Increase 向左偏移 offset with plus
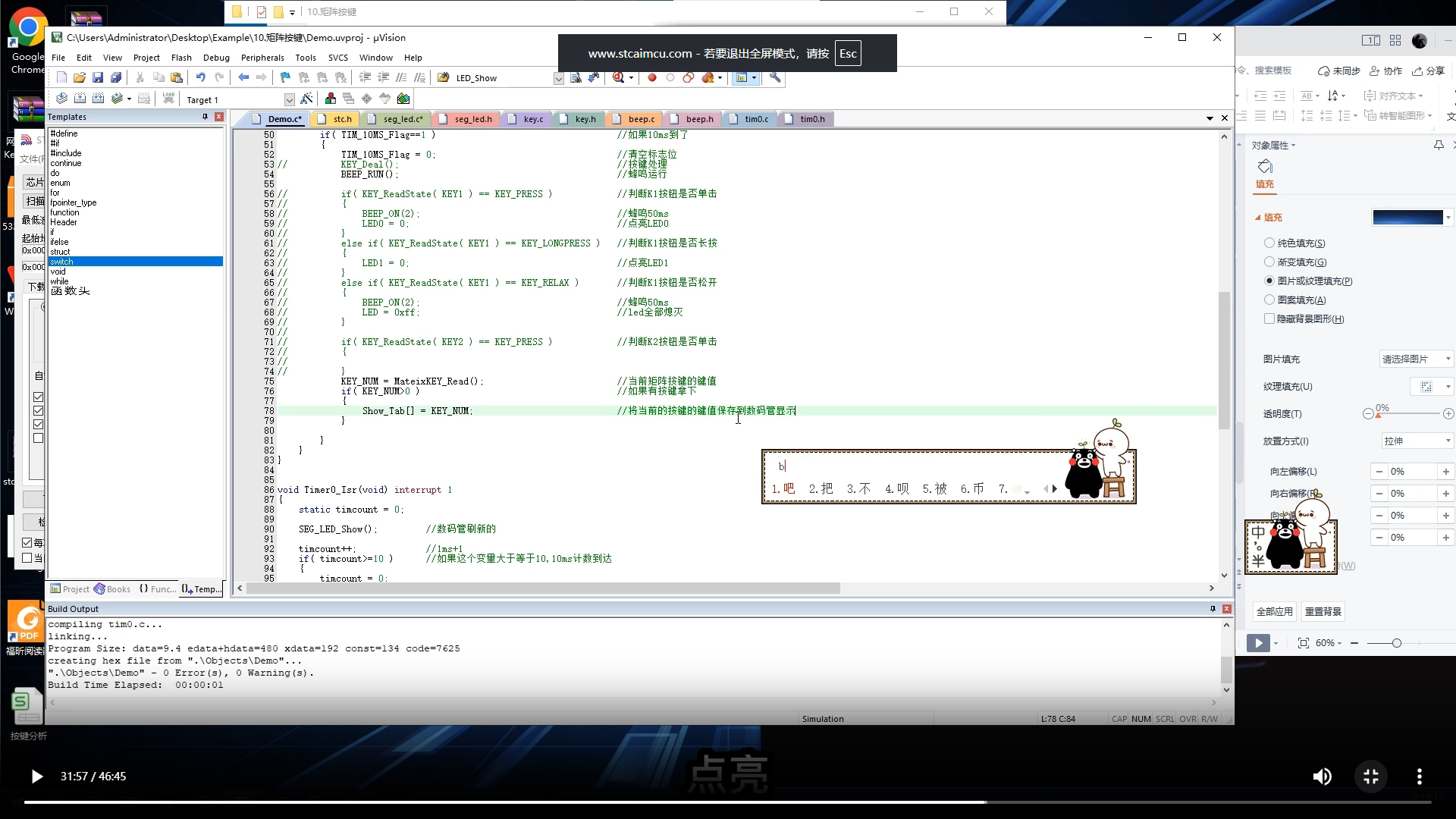 coord(1446,472)
